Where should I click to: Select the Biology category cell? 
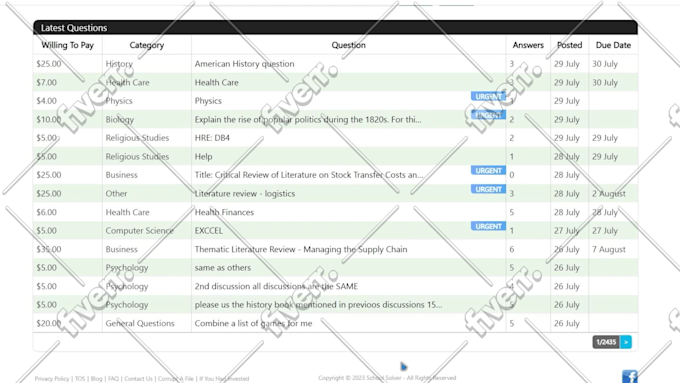(120, 119)
